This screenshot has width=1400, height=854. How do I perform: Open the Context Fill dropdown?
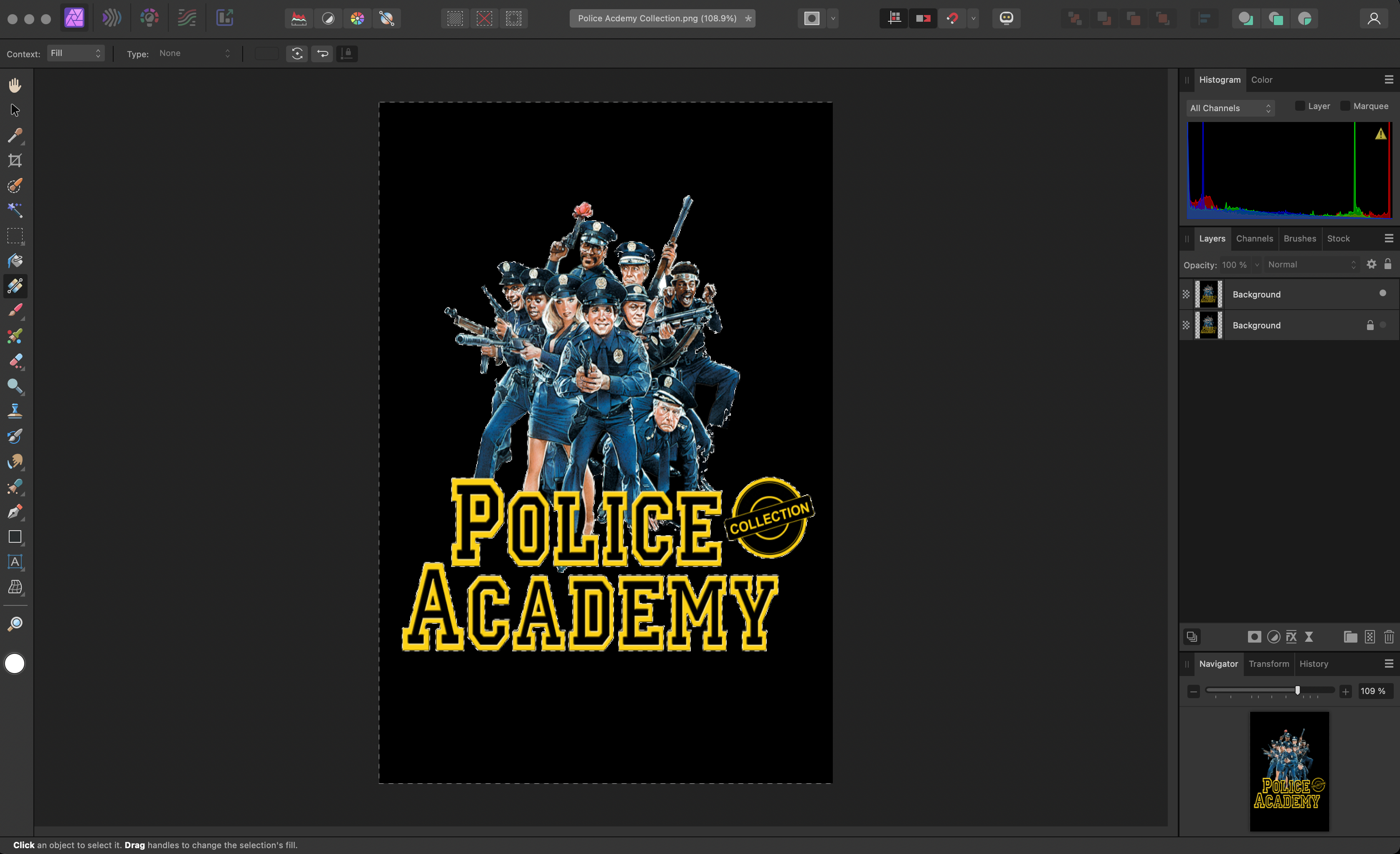[x=76, y=53]
